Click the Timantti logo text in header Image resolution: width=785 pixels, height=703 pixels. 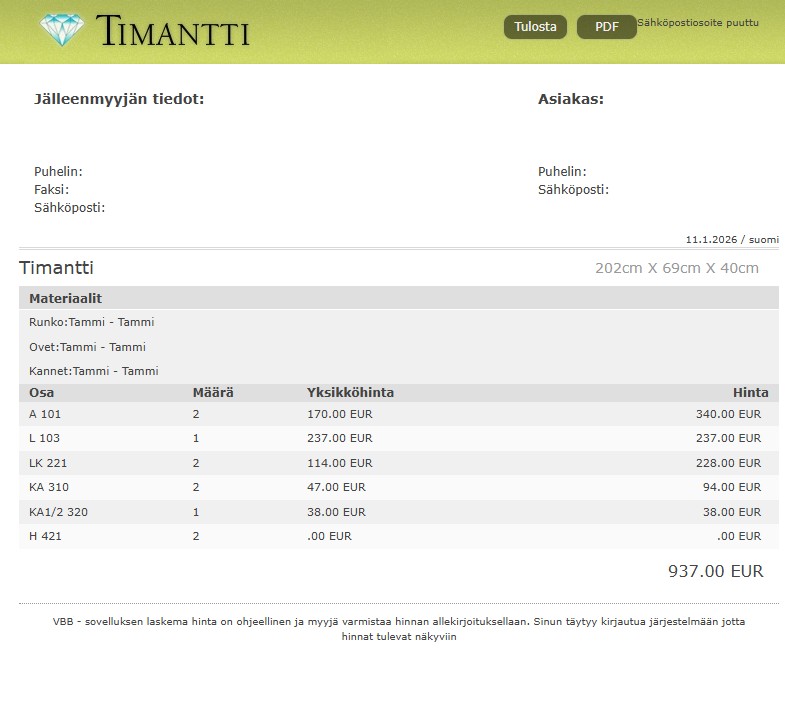coord(173,32)
